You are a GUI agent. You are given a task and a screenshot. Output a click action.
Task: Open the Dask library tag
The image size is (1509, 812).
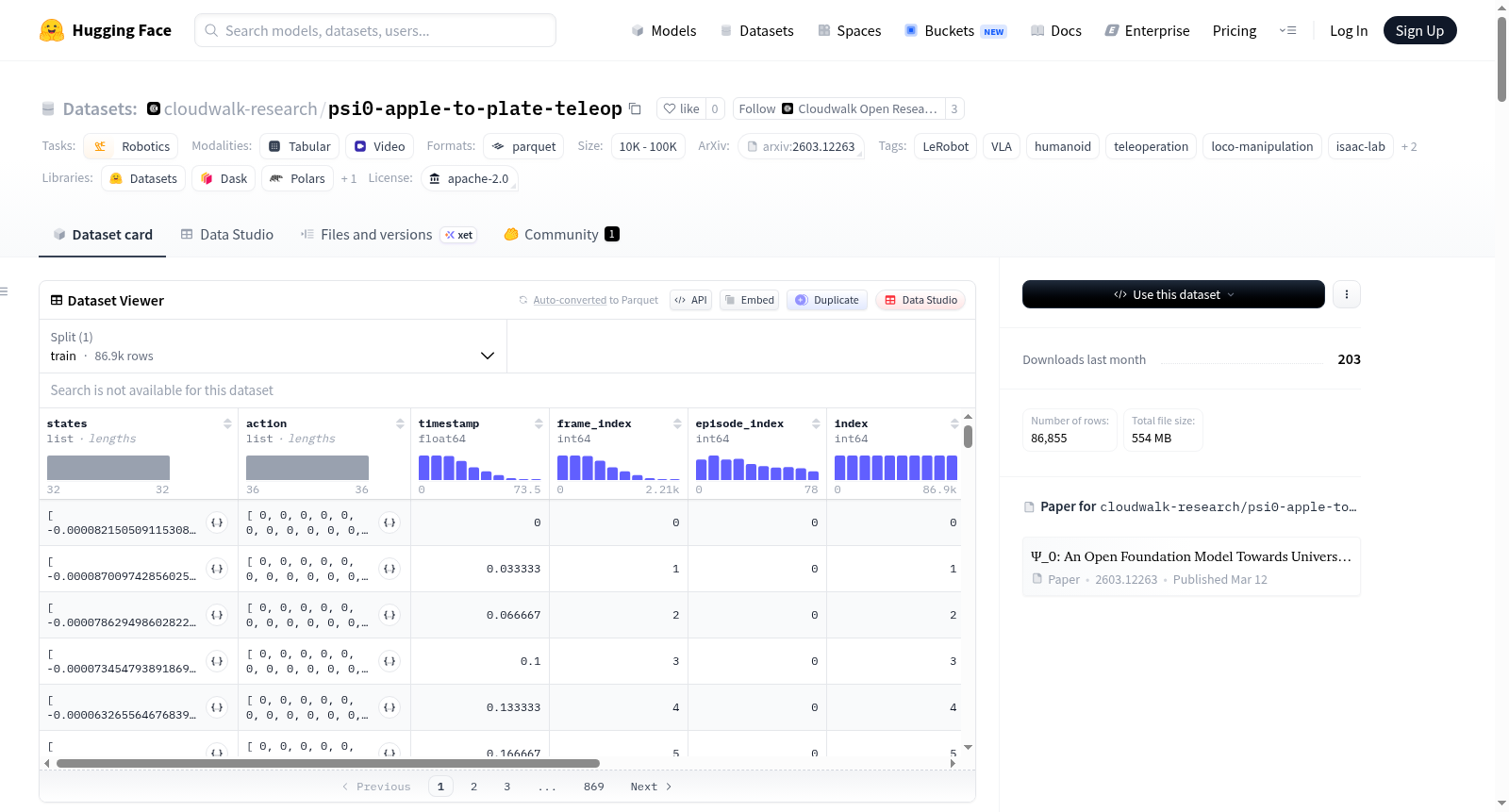(224, 178)
